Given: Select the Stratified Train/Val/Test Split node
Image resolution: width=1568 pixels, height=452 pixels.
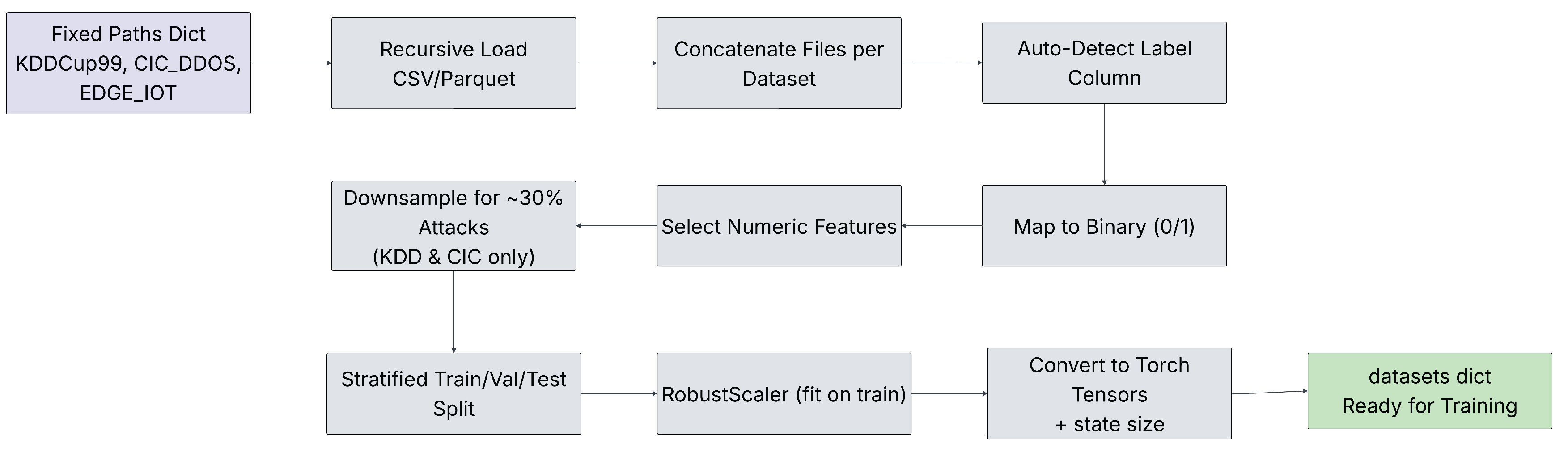Looking at the screenshot, I should [x=453, y=393].
